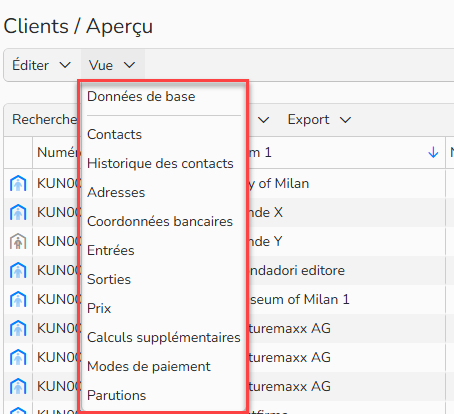Click client icon in 'ndadori editore' row
This screenshot has width=454, height=414.
[x=18, y=270]
